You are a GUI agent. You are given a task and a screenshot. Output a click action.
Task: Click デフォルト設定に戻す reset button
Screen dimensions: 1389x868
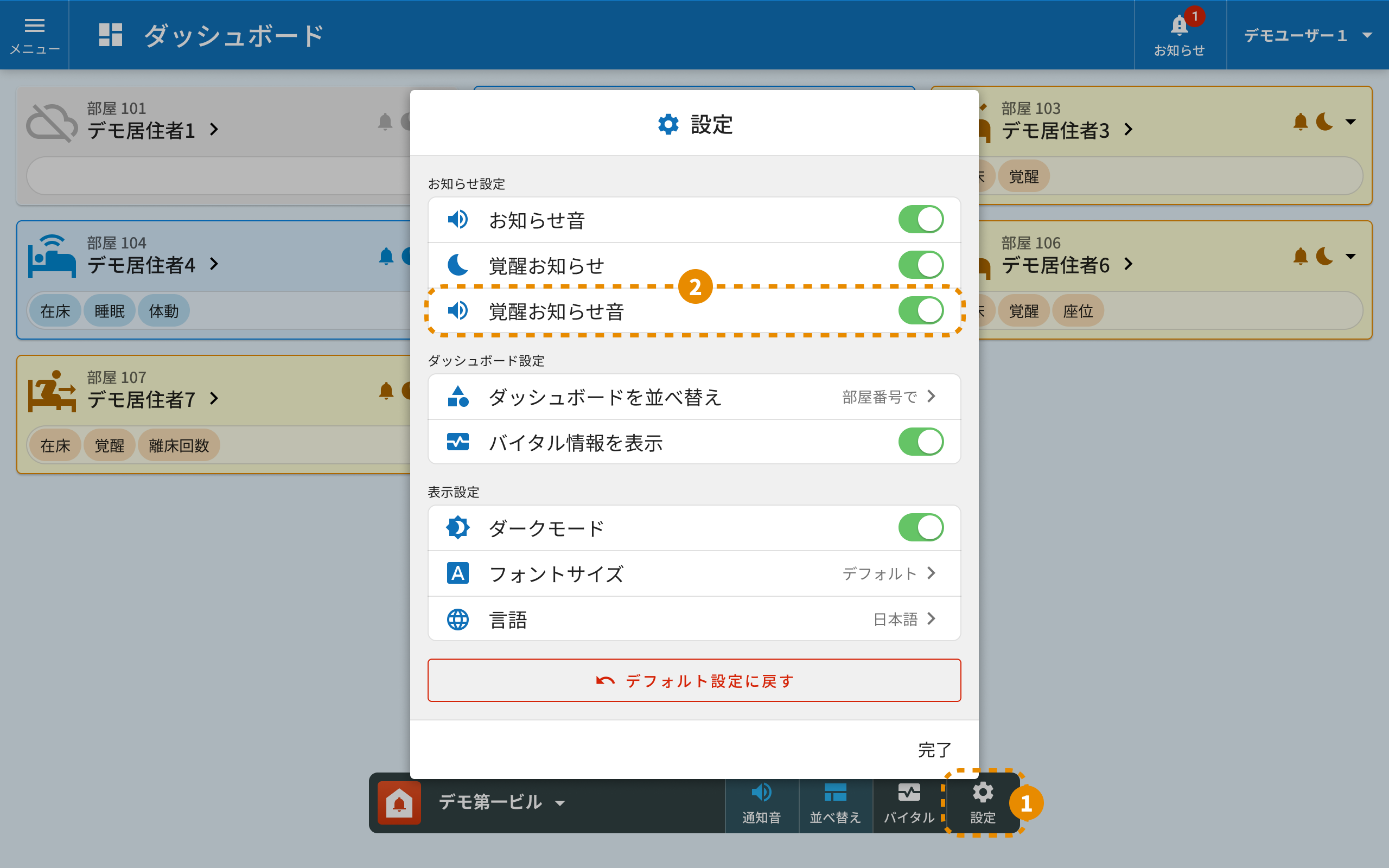[694, 680]
